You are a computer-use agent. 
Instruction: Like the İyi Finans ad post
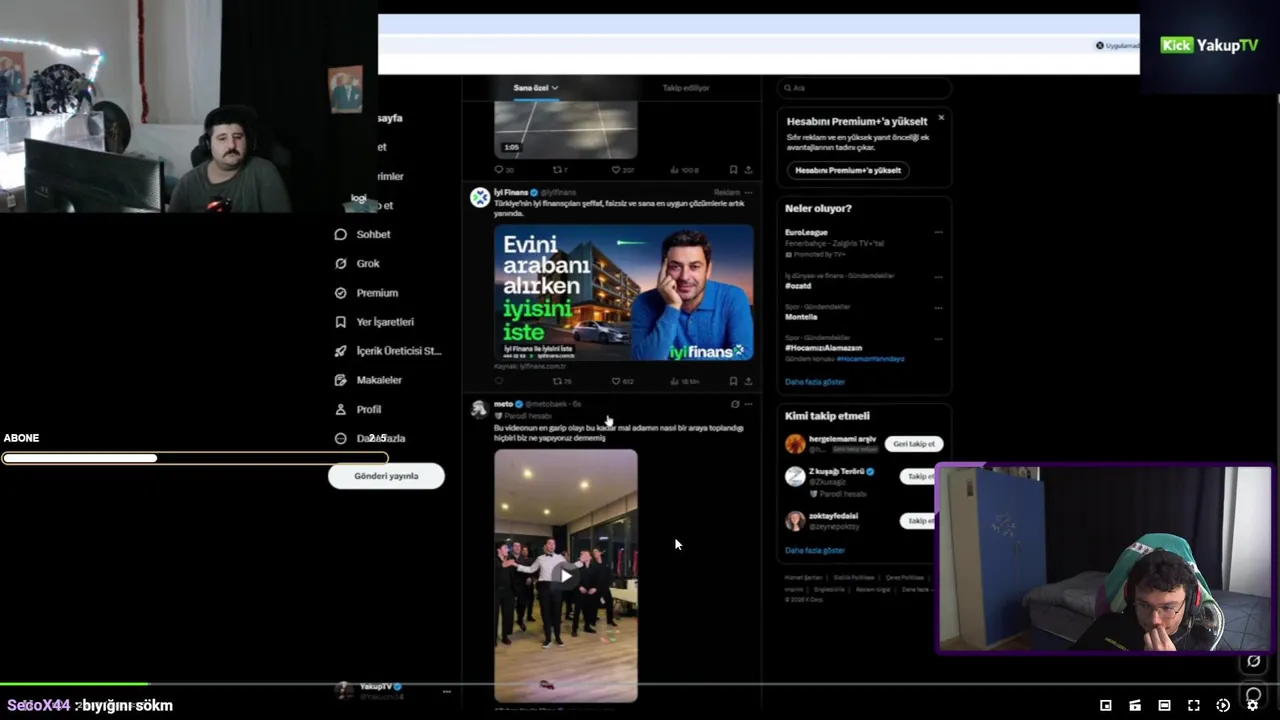tap(617, 381)
